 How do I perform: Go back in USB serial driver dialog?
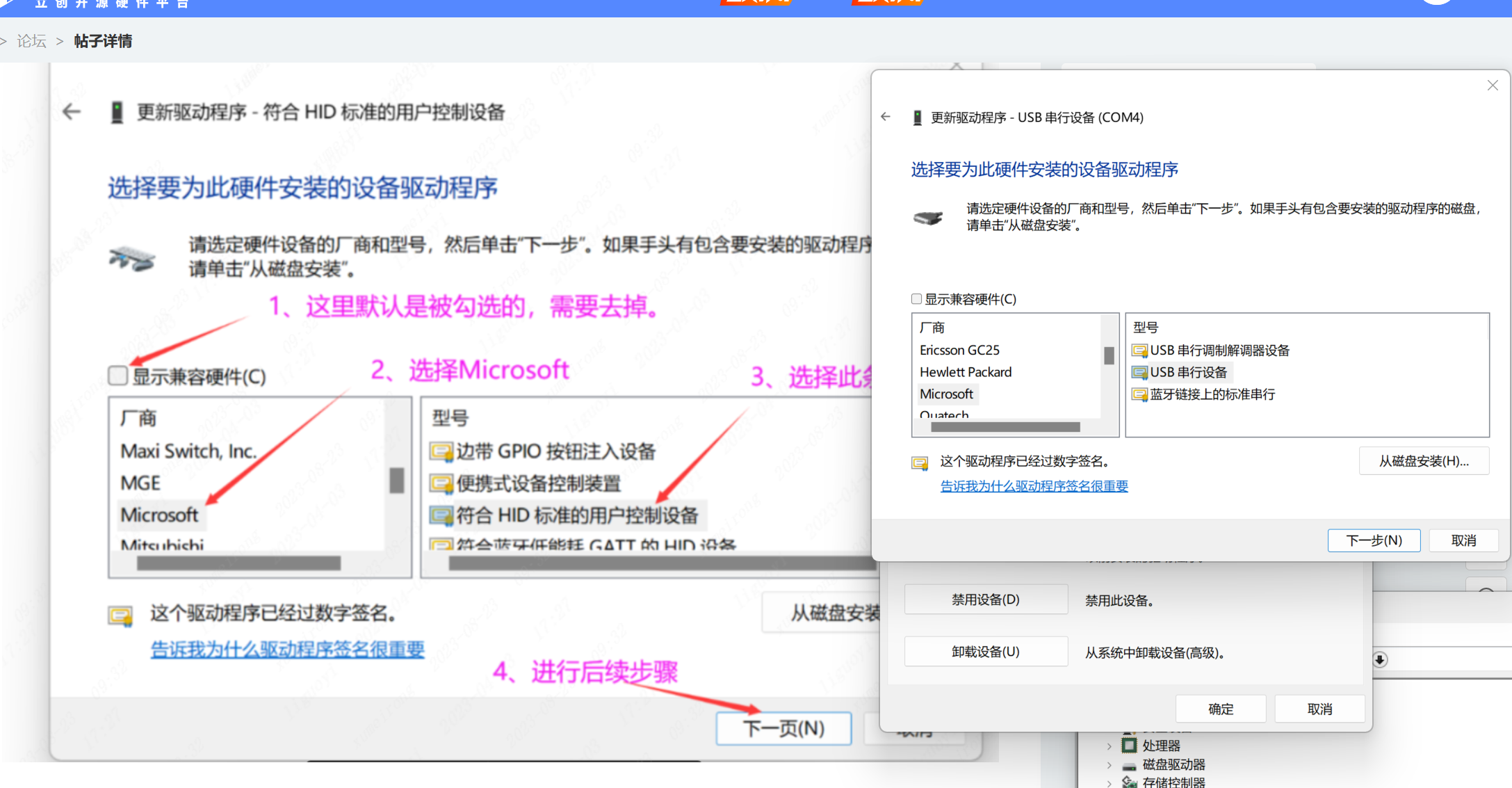coord(886,117)
